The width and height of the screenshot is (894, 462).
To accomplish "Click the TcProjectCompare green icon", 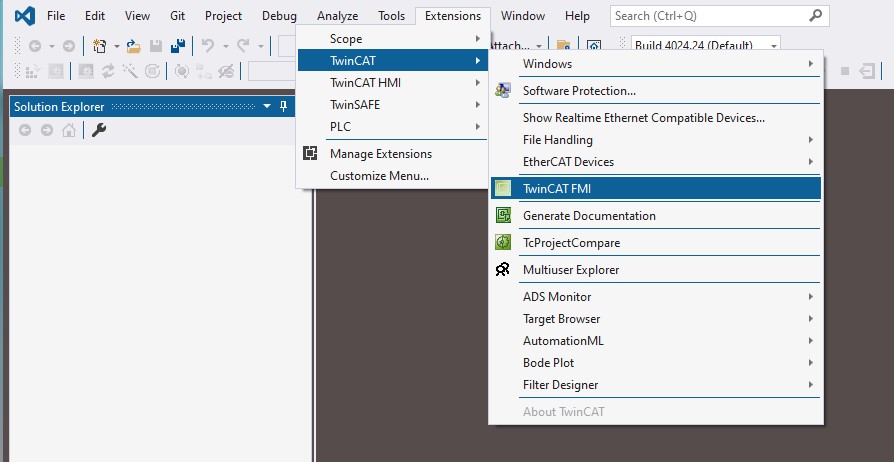I will [x=503, y=242].
